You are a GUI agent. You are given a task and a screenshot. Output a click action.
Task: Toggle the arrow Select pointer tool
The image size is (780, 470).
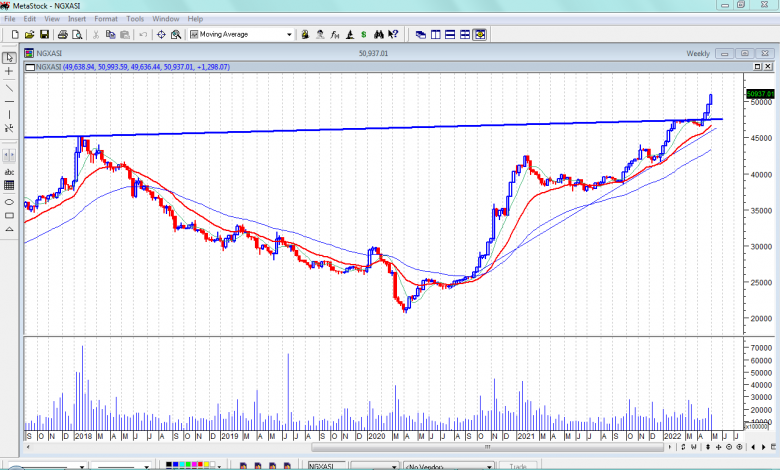click(x=9, y=56)
